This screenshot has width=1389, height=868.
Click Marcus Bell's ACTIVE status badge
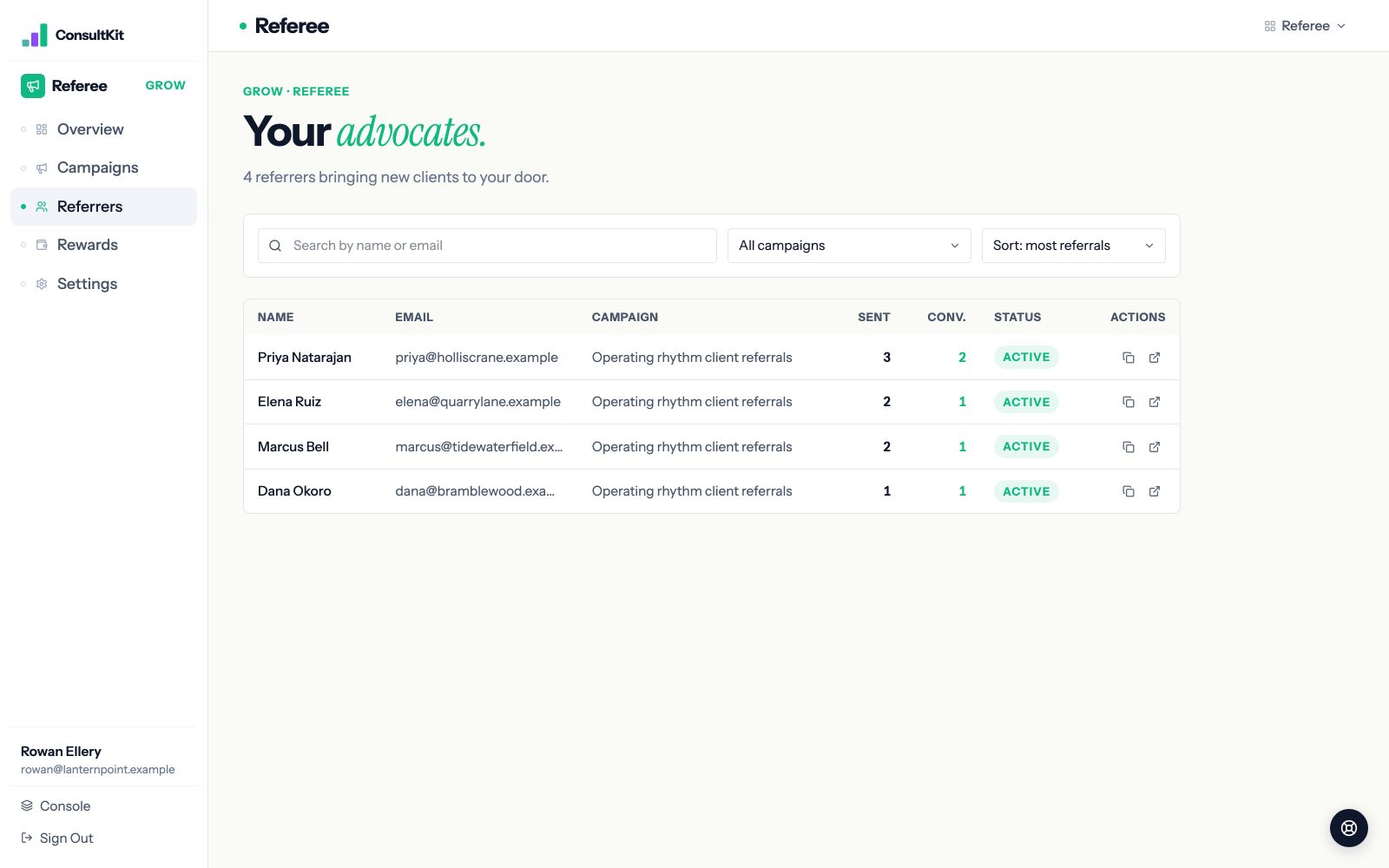click(1026, 447)
